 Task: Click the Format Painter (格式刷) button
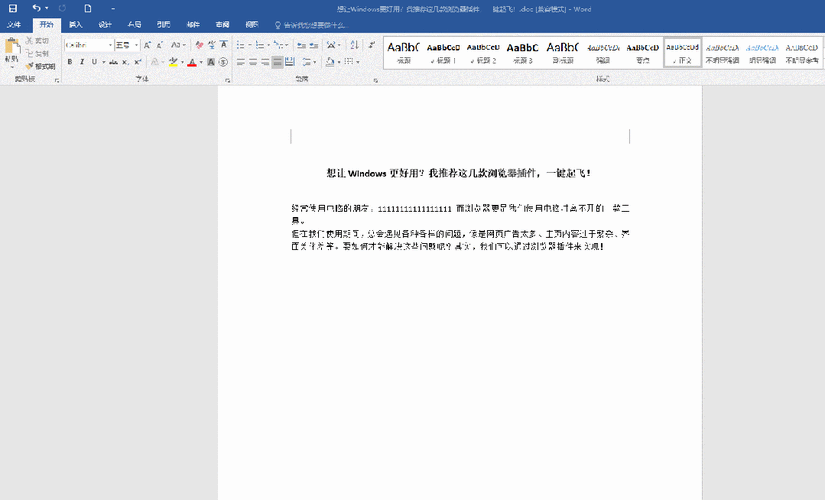coord(41,66)
